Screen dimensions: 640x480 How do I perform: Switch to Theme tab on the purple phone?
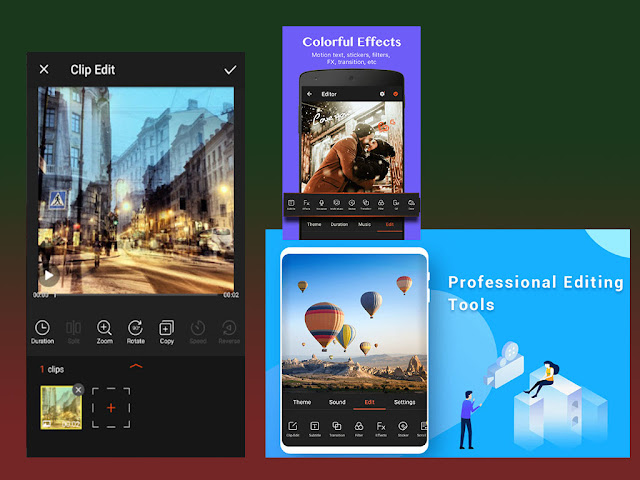[314, 224]
